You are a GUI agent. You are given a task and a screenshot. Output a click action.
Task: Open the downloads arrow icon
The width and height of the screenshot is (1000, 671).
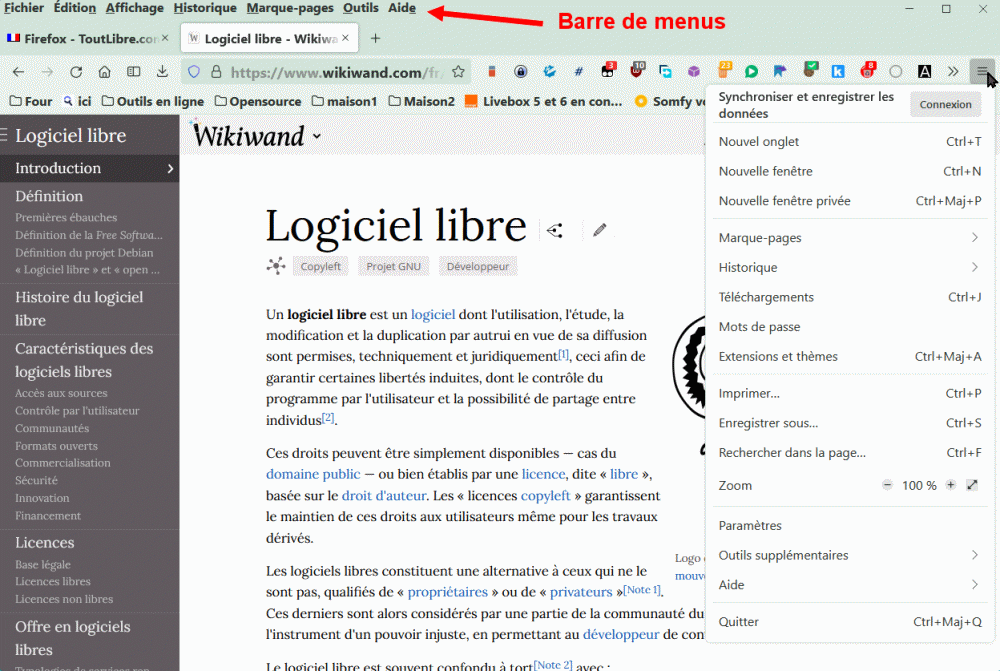[162, 72]
